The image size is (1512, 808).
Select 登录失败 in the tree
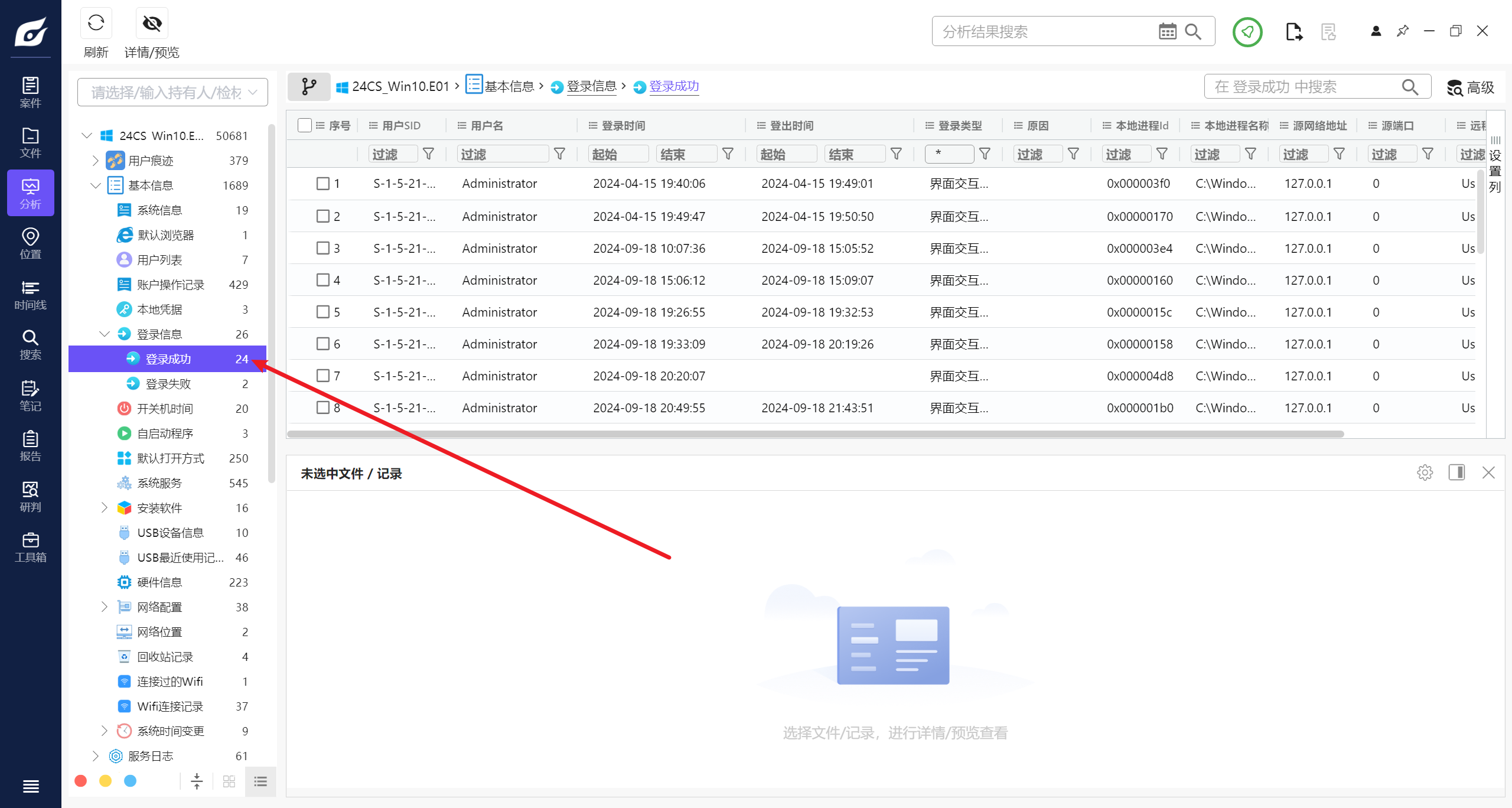pos(168,384)
